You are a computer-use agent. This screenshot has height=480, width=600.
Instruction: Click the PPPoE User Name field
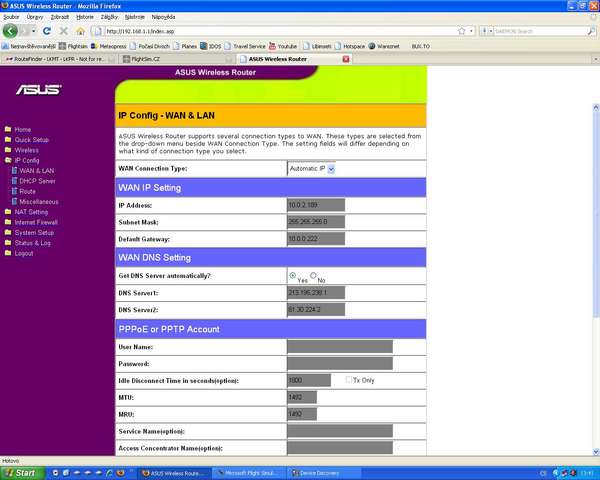tap(340, 346)
